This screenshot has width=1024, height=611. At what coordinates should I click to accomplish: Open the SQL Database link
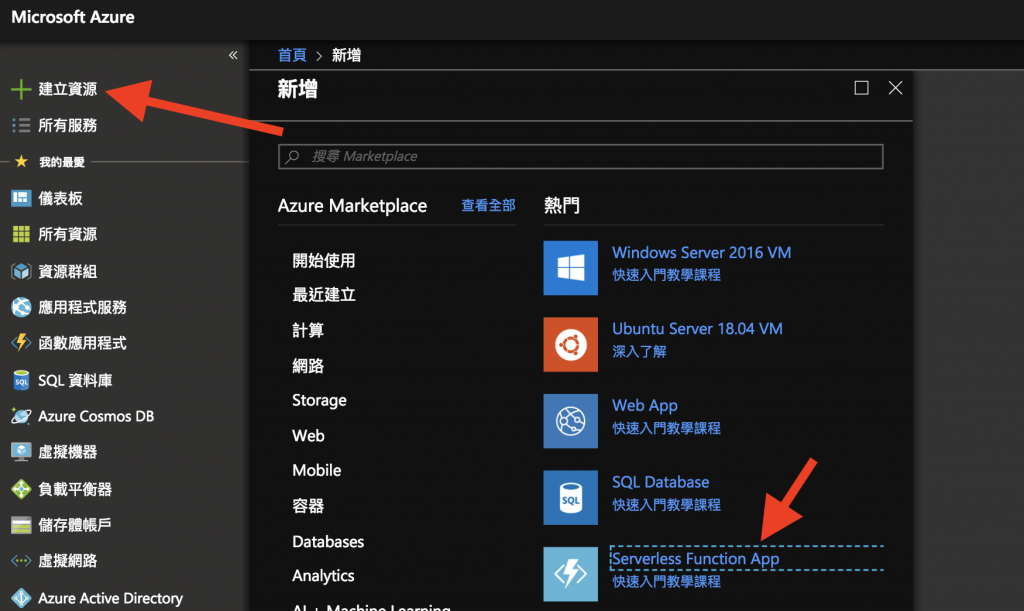pyautogui.click(x=660, y=482)
